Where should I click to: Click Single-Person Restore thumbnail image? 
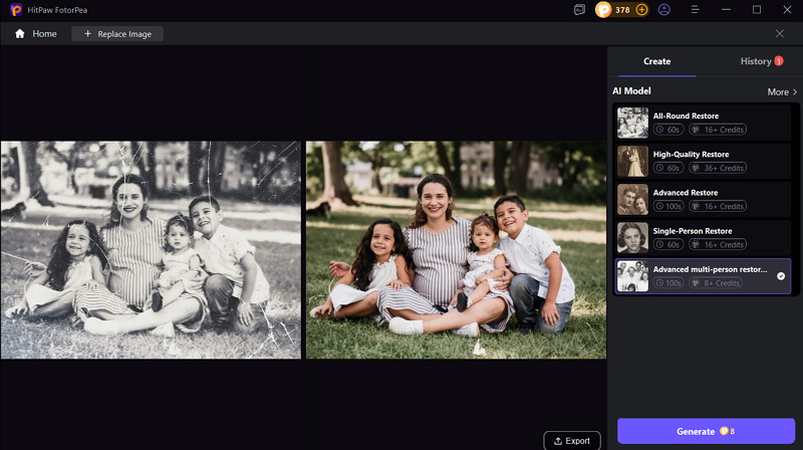click(632, 238)
